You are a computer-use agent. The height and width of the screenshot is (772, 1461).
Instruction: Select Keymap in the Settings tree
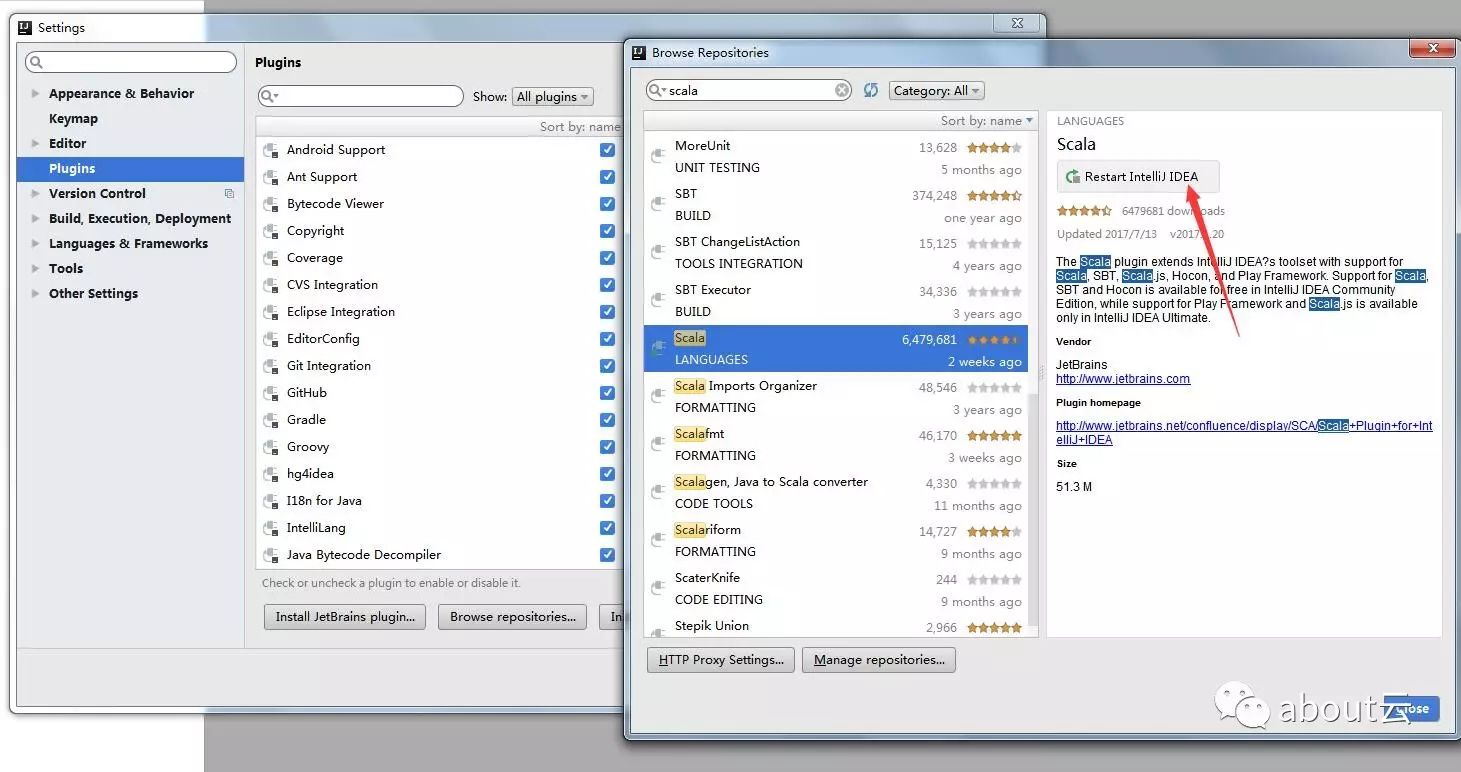[130, 118]
